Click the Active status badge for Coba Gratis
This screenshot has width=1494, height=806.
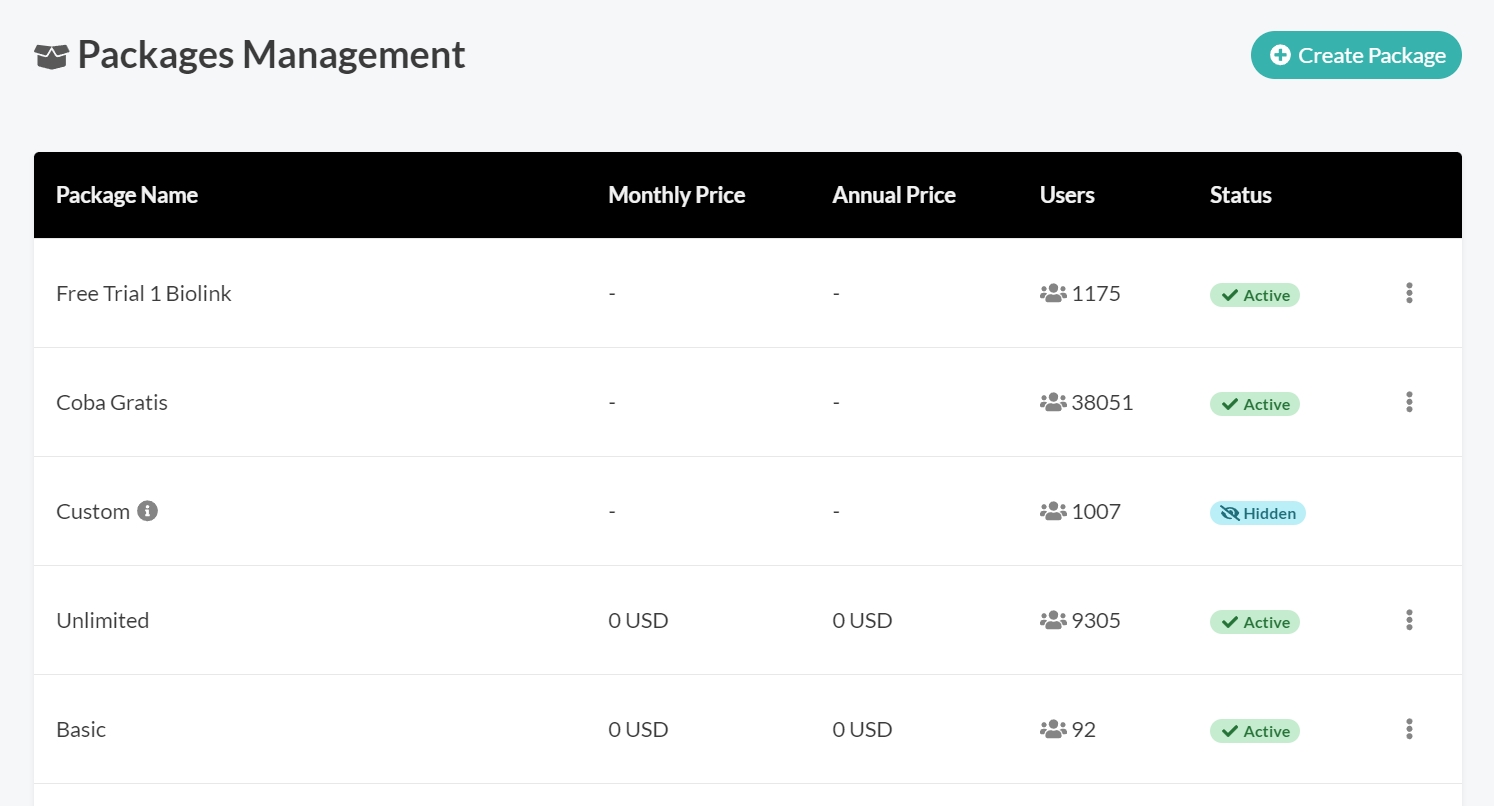pyautogui.click(x=1254, y=404)
